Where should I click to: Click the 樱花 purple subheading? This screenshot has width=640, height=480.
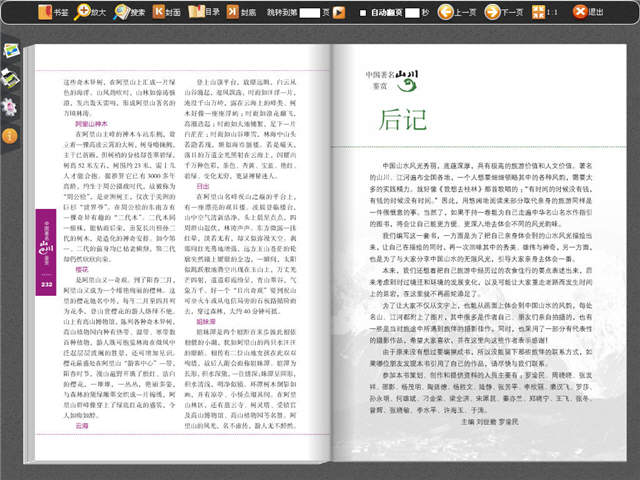pyautogui.click(x=82, y=269)
